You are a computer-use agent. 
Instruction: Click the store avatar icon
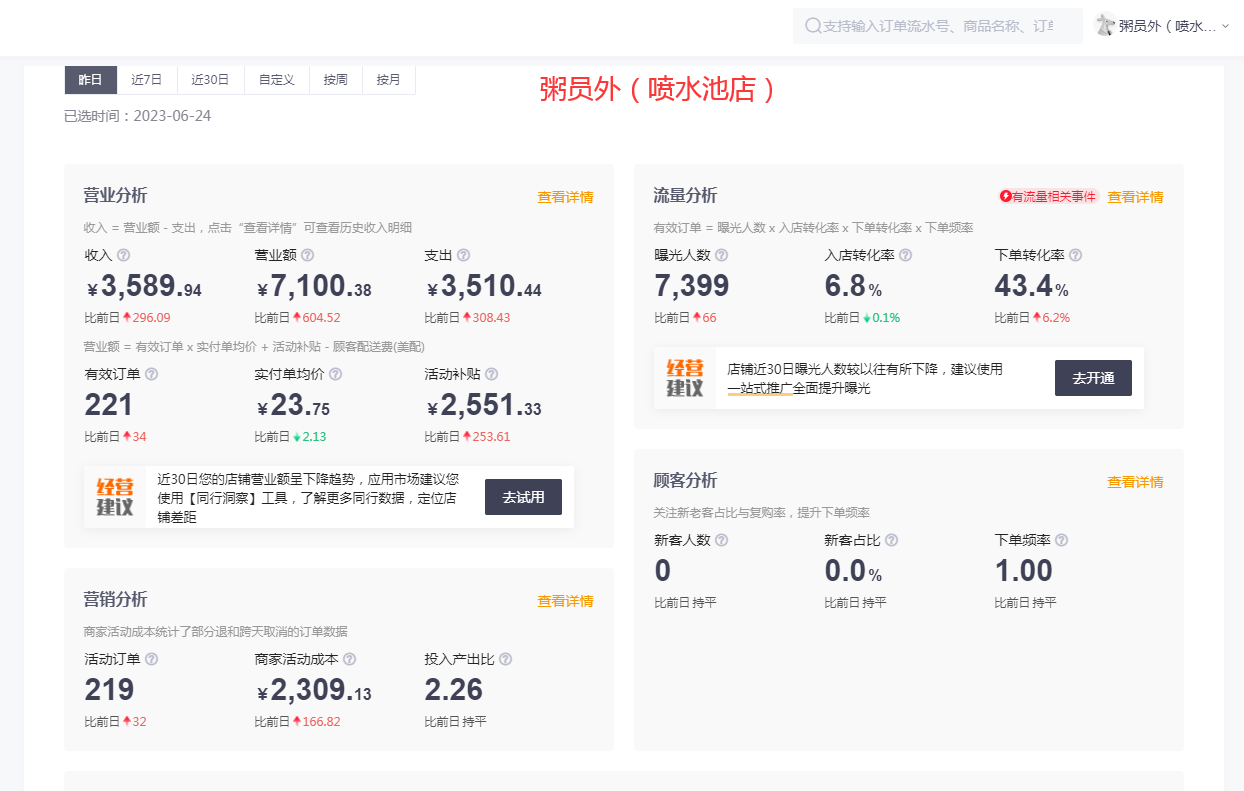tap(1105, 25)
